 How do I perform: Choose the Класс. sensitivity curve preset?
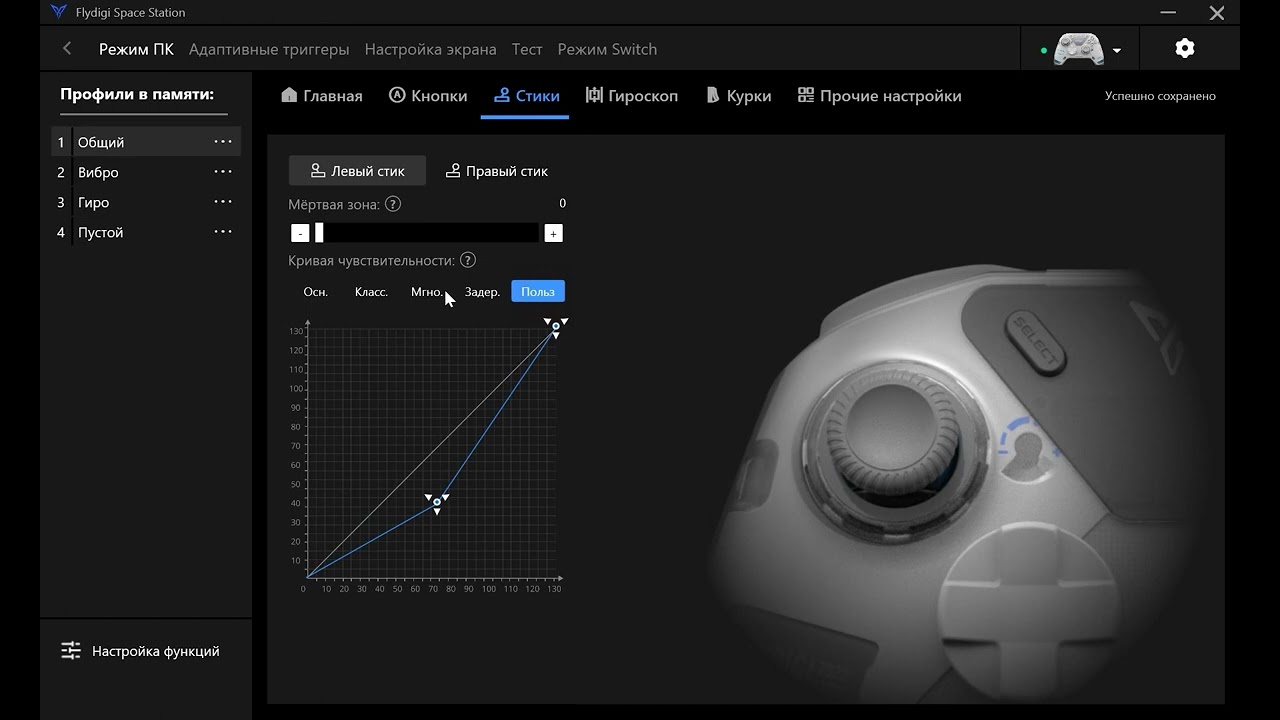[x=371, y=292]
